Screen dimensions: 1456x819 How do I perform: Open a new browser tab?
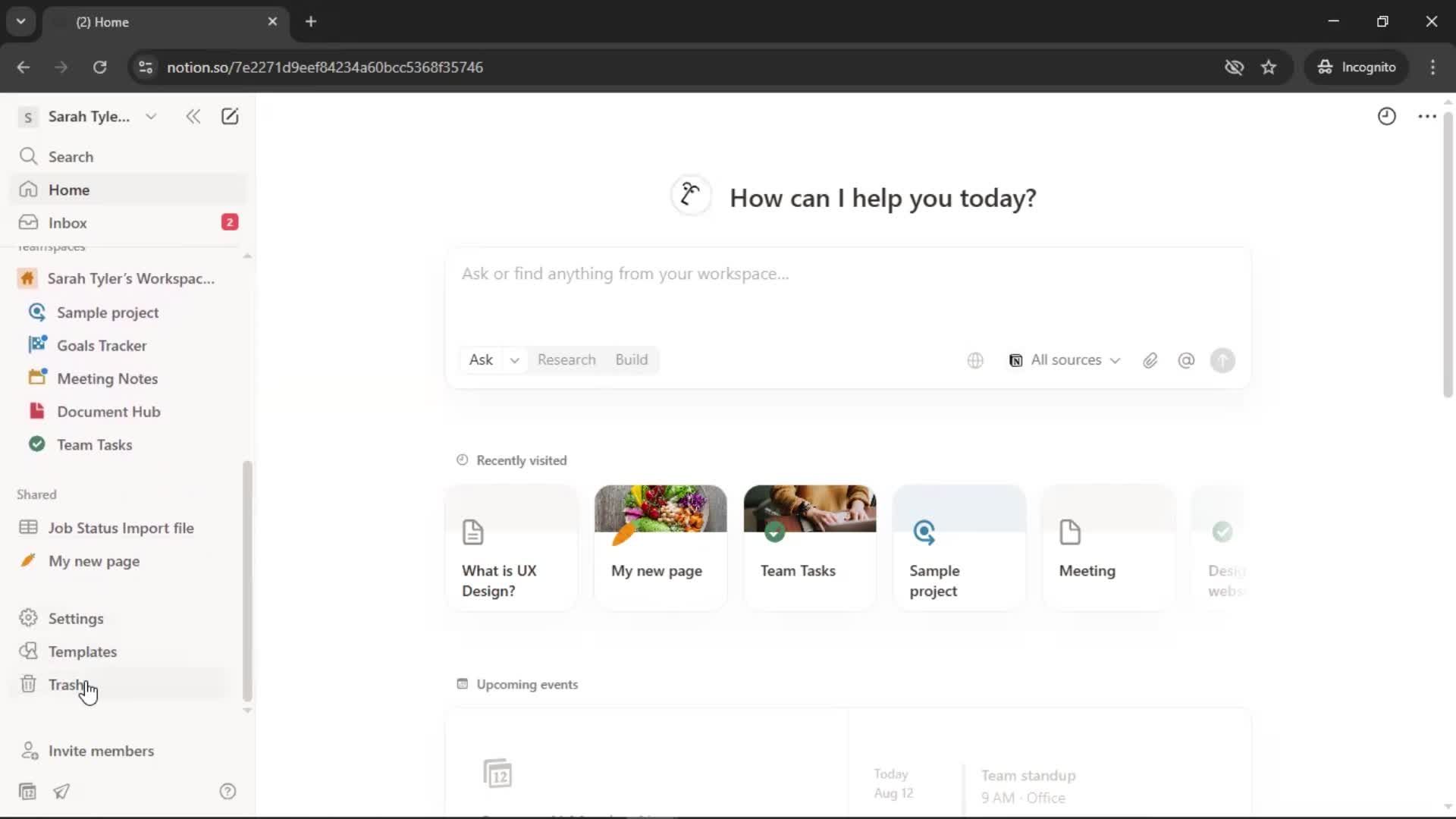pos(311,22)
